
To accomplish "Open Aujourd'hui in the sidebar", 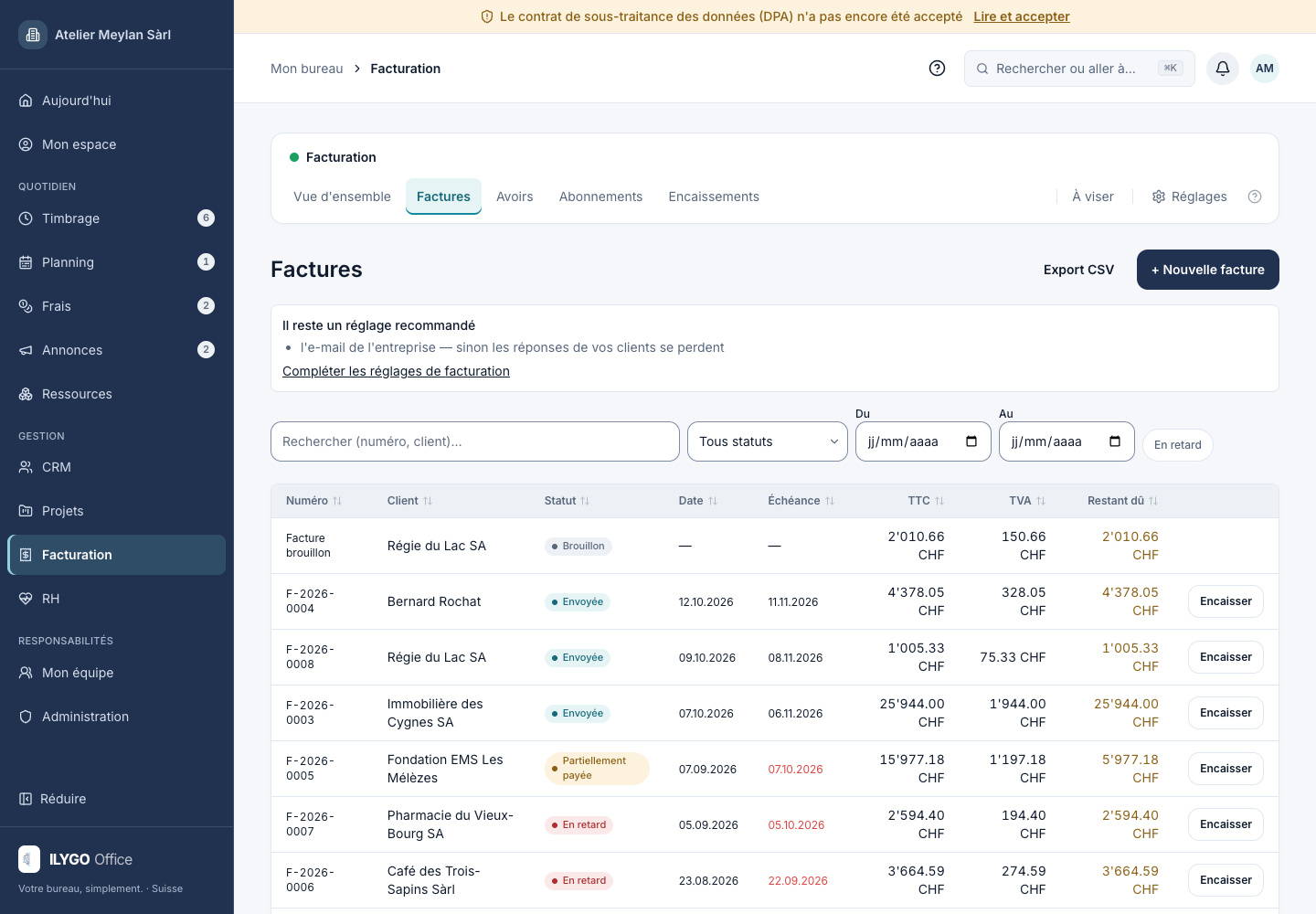I will pos(117,101).
